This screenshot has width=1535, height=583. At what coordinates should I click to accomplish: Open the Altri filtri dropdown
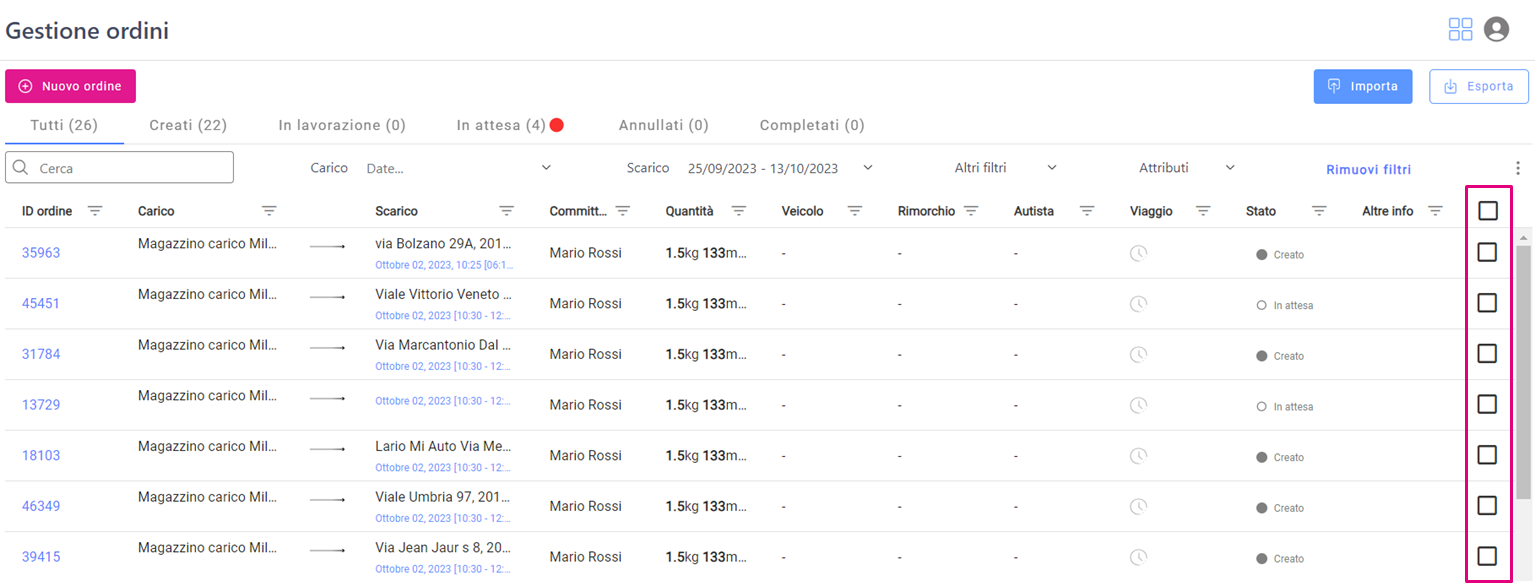(1005, 168)
